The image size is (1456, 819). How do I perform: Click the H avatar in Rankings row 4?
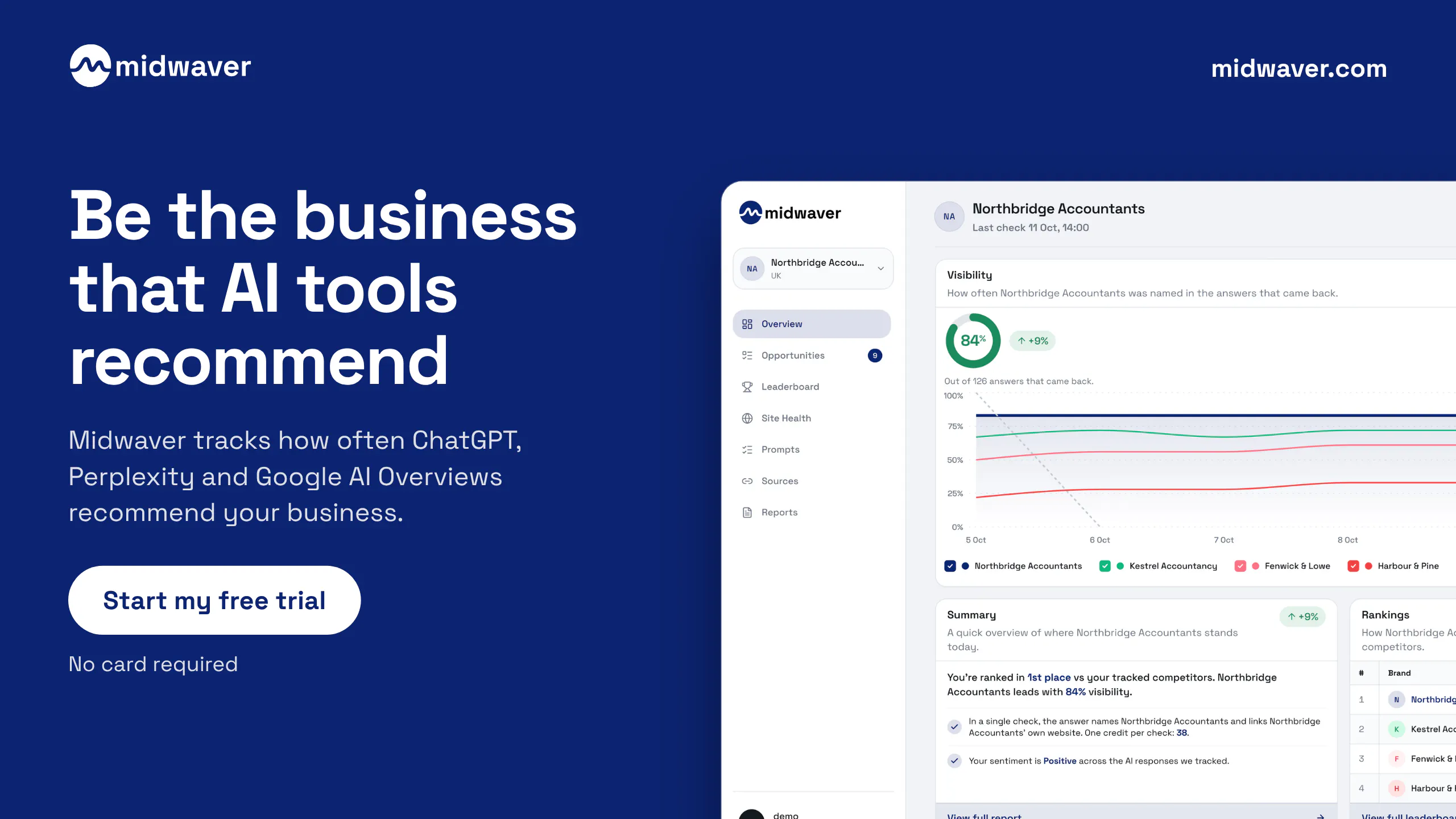point(1396,788)
